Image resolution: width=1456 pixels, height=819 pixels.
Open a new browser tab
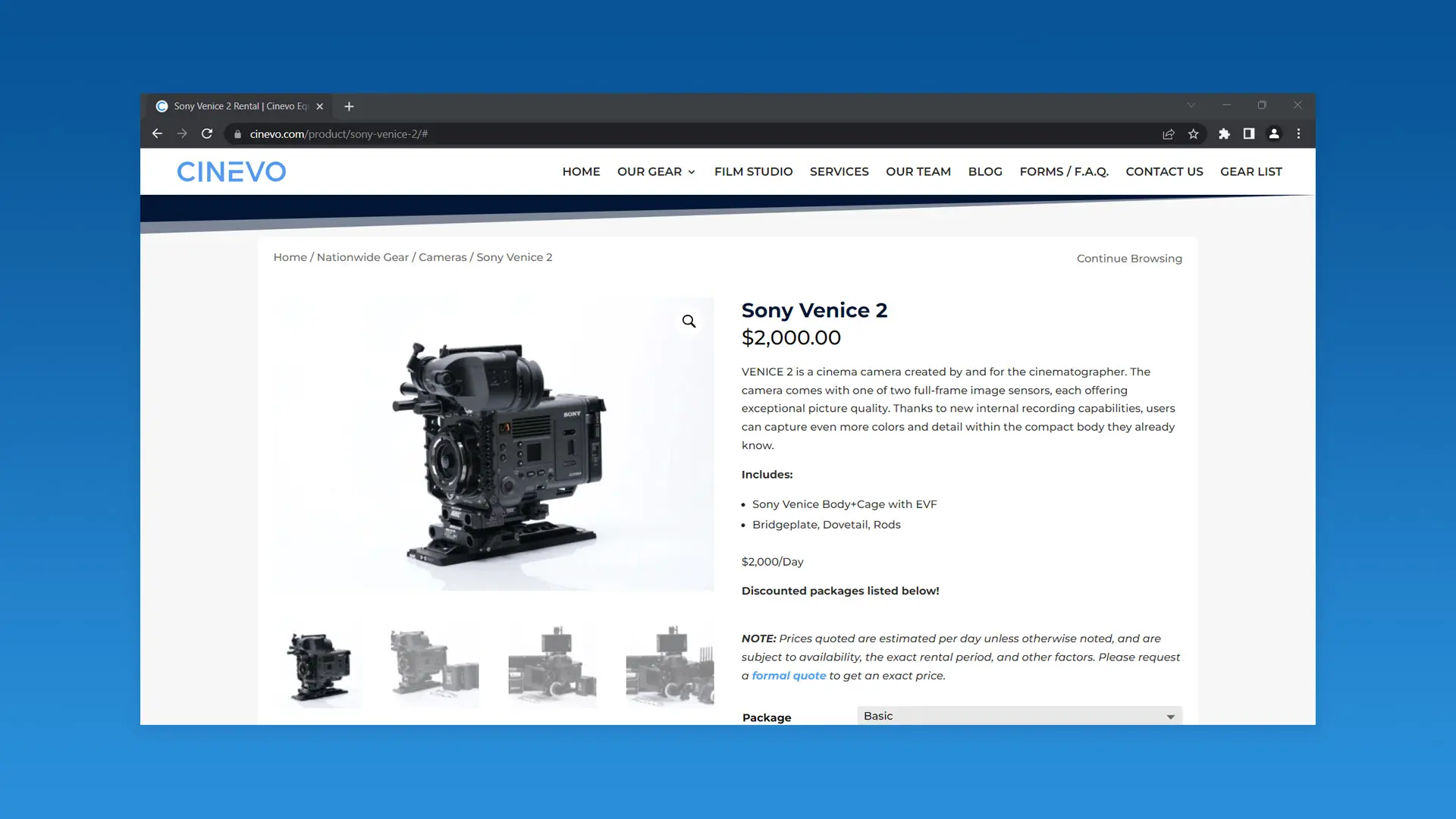click(x=349, y=106)
